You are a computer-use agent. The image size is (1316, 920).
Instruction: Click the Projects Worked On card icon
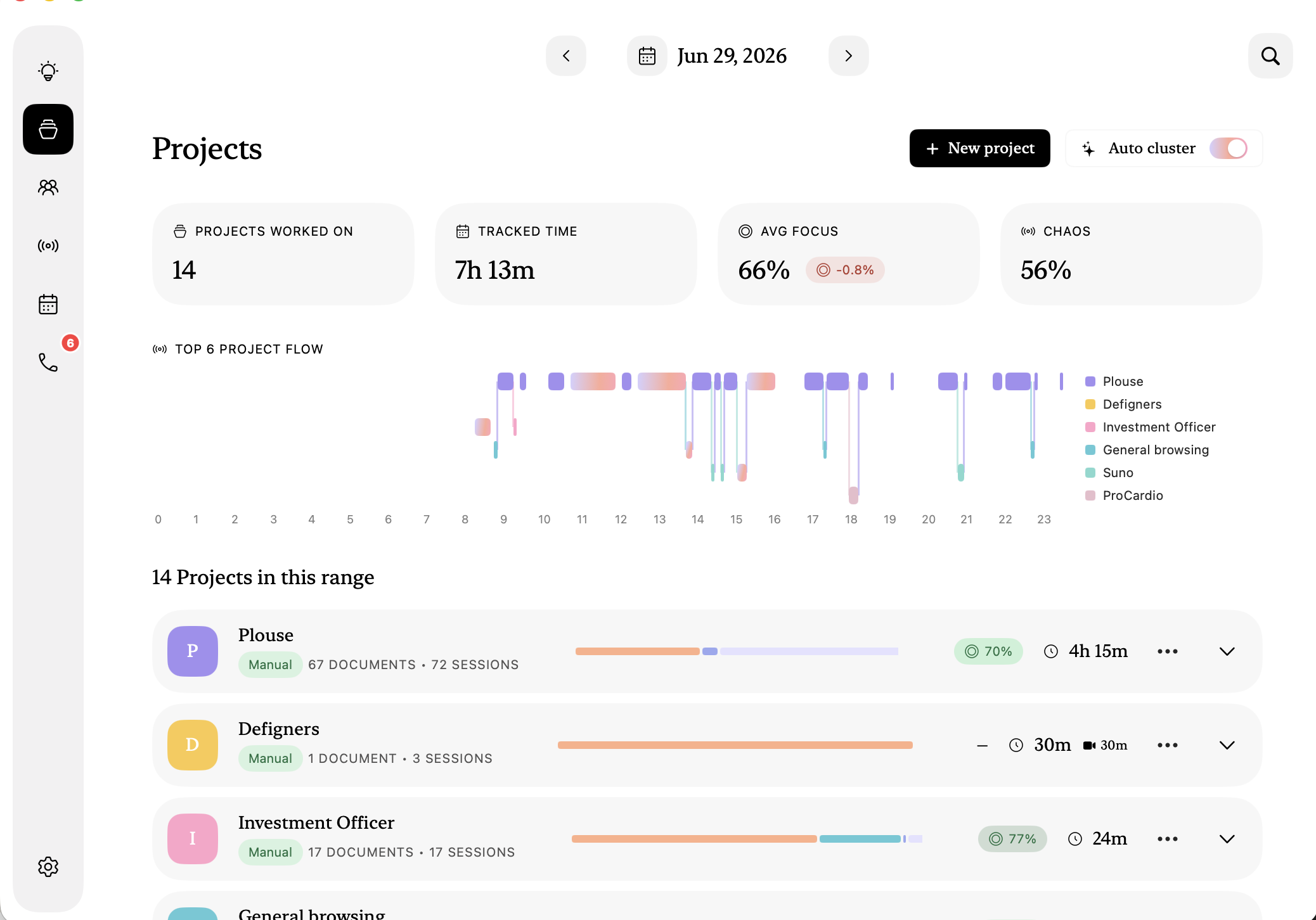[180, 231]
